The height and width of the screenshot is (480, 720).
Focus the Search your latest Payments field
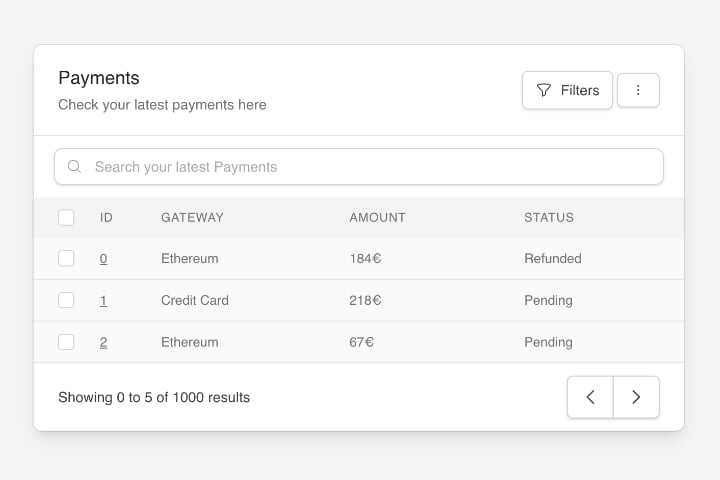click(x=360, y=167)
